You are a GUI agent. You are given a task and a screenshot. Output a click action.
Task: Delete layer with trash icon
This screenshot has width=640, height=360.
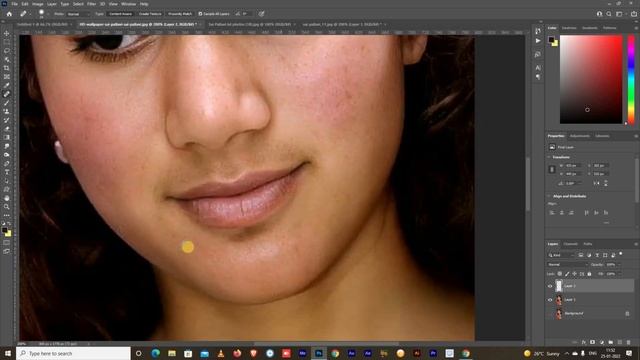coord(629,342)
